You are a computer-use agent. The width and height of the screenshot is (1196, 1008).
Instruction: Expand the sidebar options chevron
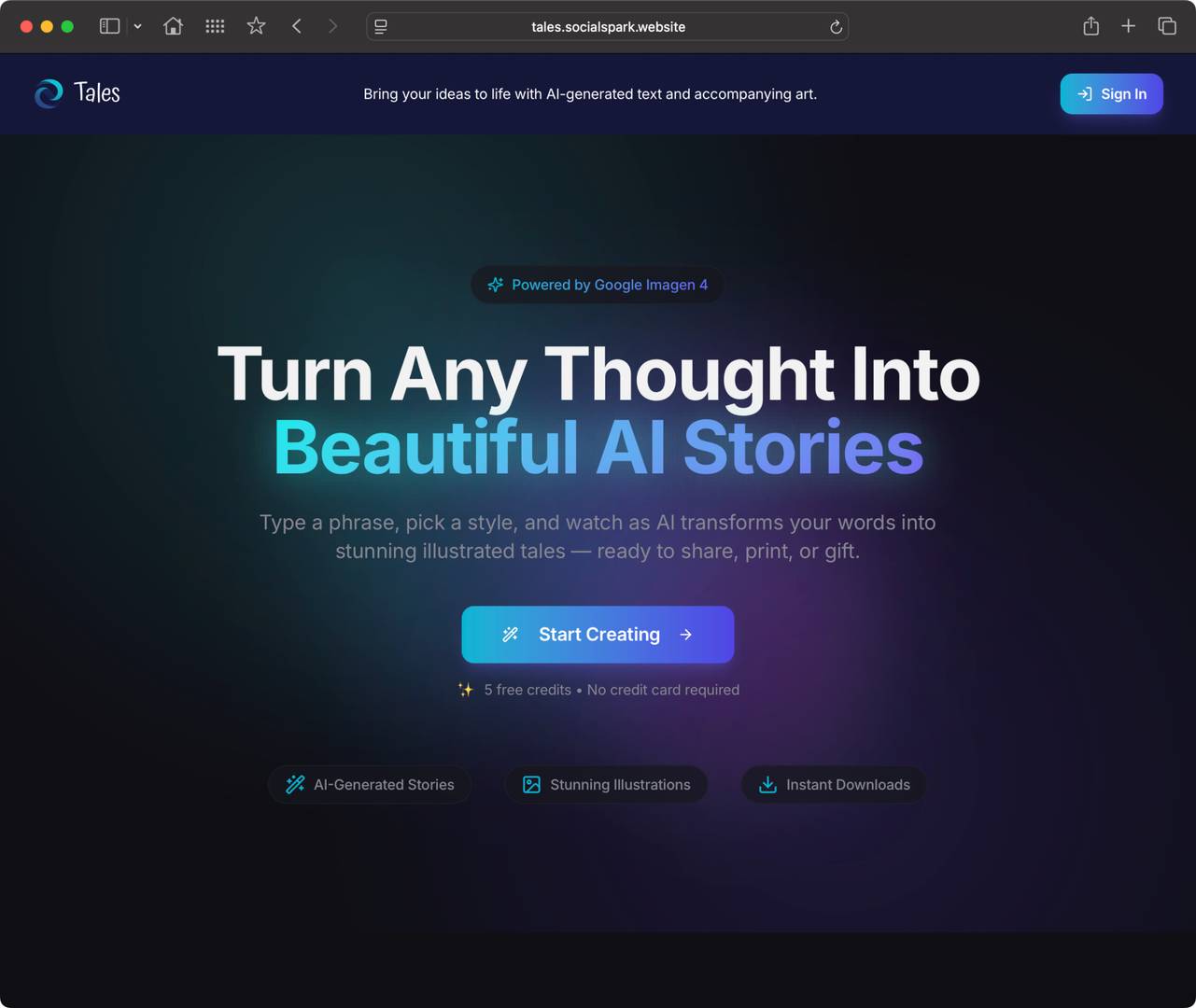pyautogui.click(x=137, y=26)
